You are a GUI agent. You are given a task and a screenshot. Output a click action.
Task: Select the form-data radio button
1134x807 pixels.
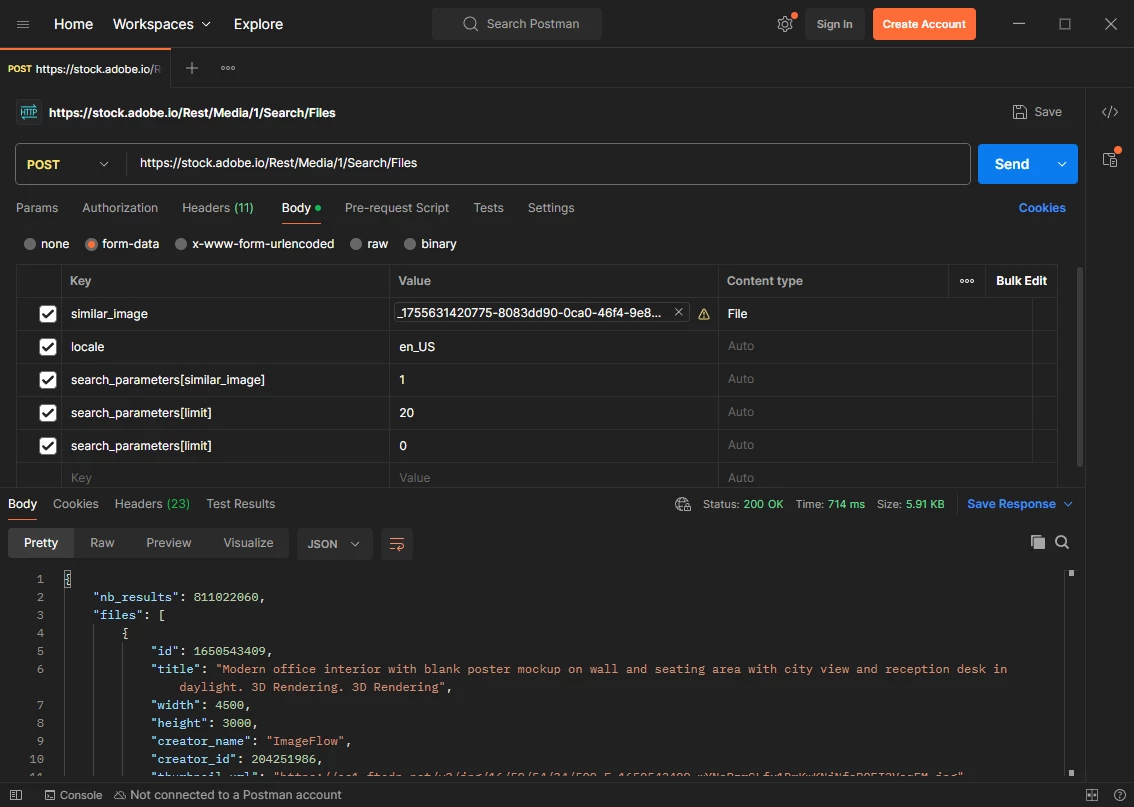[x=91, y=244]
